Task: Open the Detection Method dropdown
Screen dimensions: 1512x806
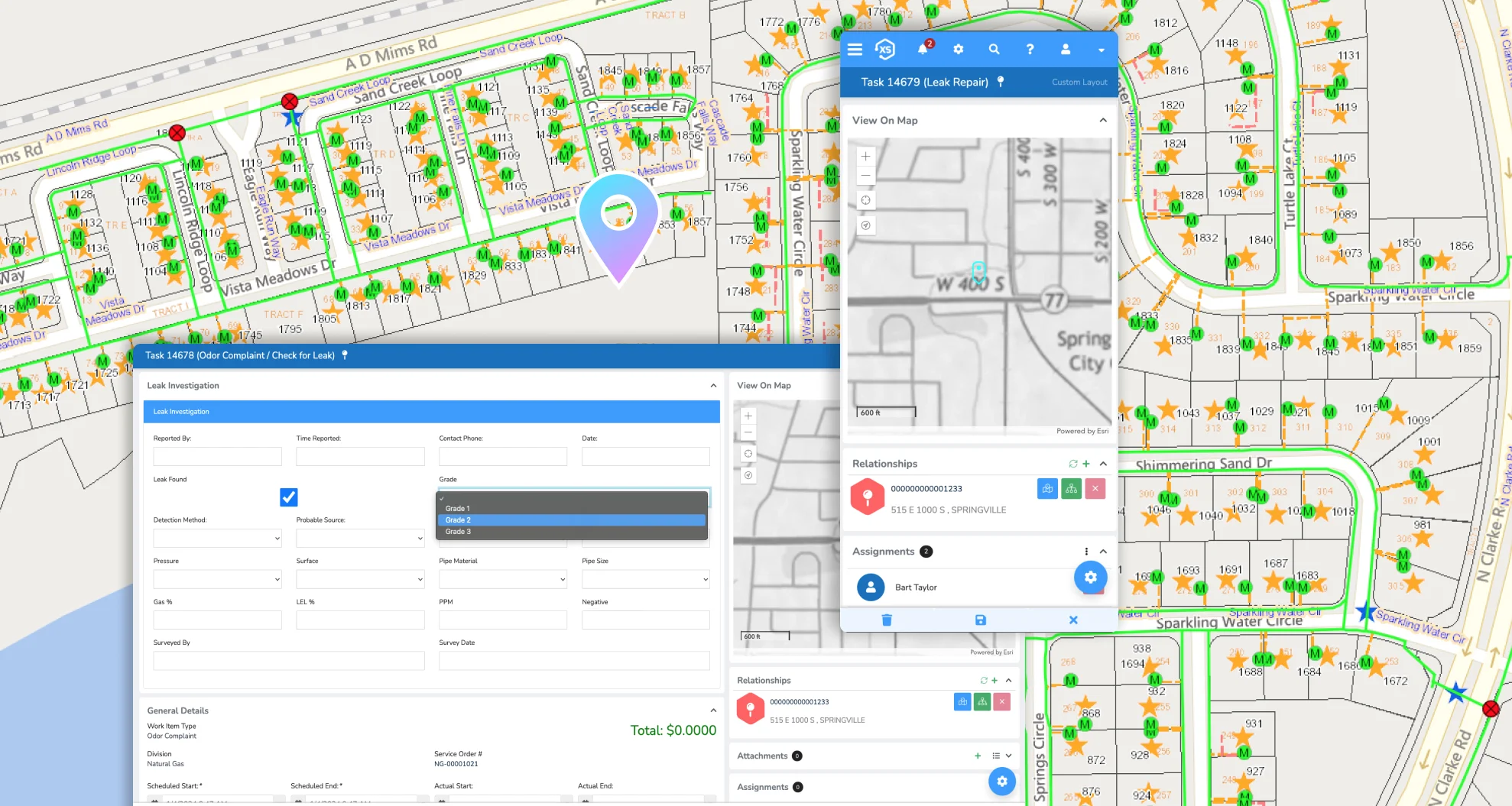Action: click(217, 539)
